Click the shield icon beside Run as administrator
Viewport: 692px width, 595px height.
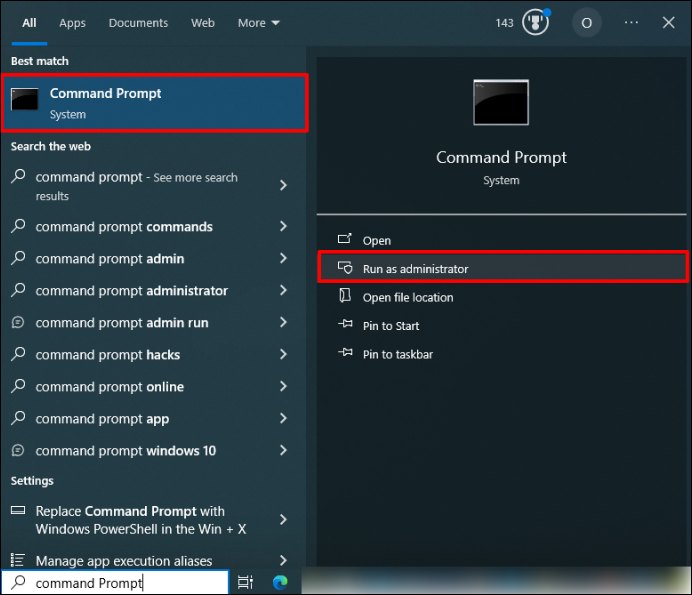tap(345, 267)
